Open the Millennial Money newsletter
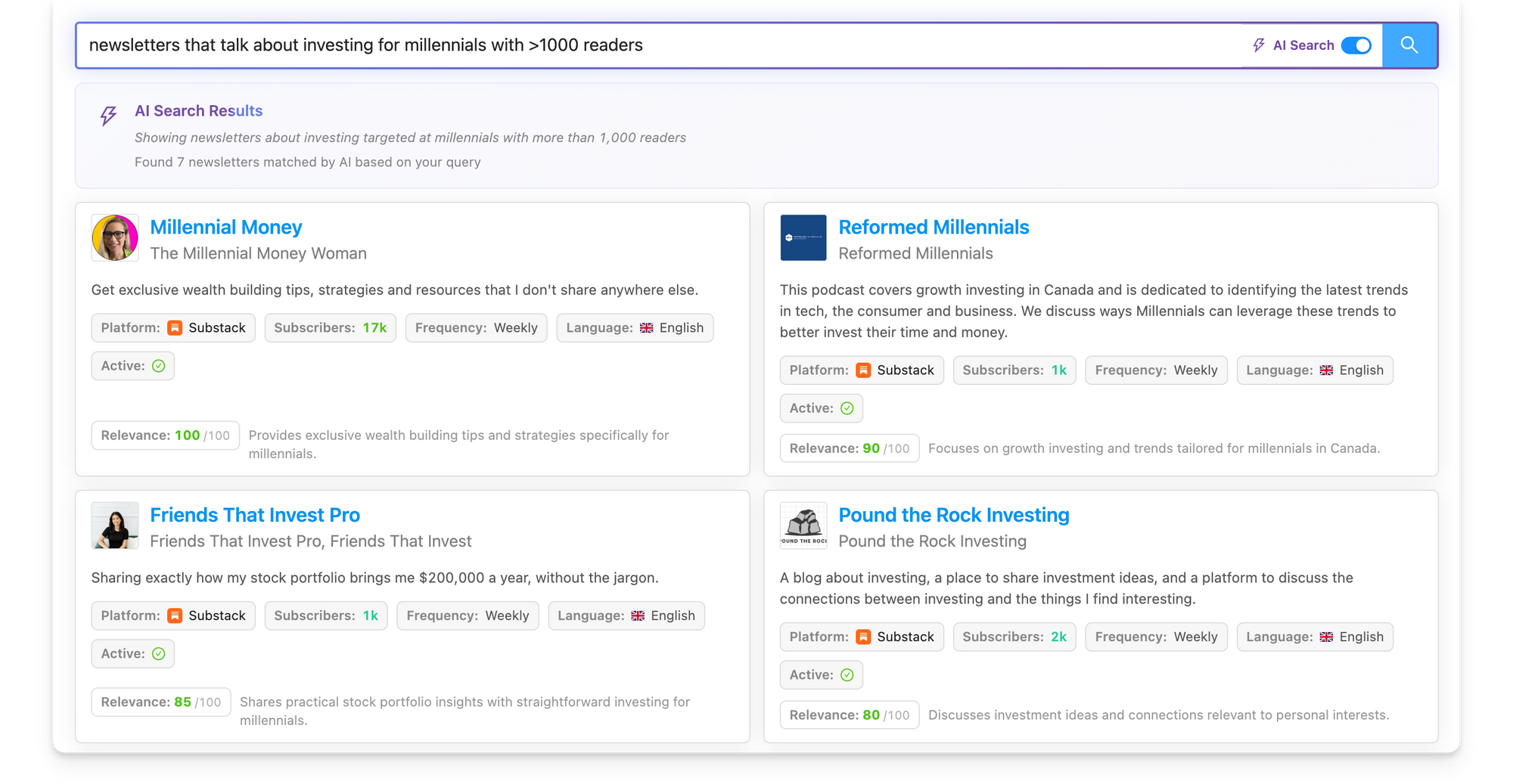Viewport: 1513px width, 784px height. [225, 227]
